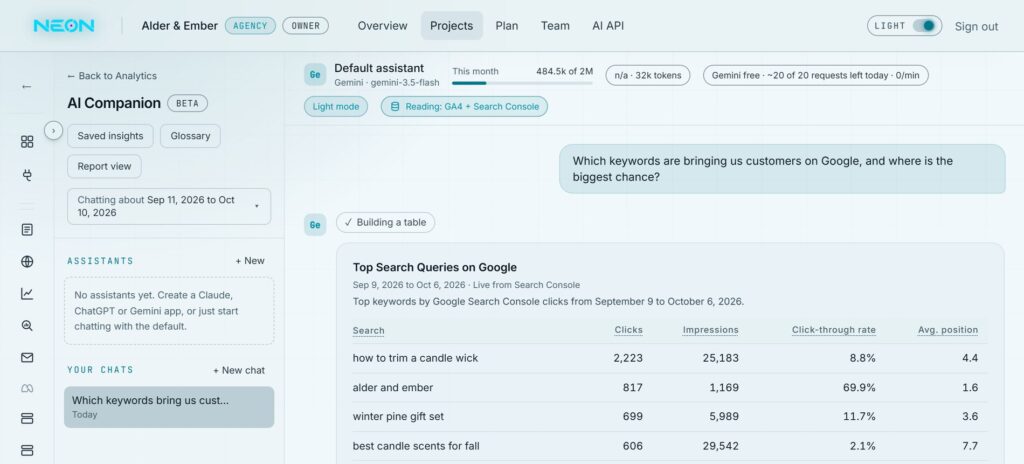This screenshot has width=1024, height=464.
Task: Open the Plan tab
Action: 507,25
